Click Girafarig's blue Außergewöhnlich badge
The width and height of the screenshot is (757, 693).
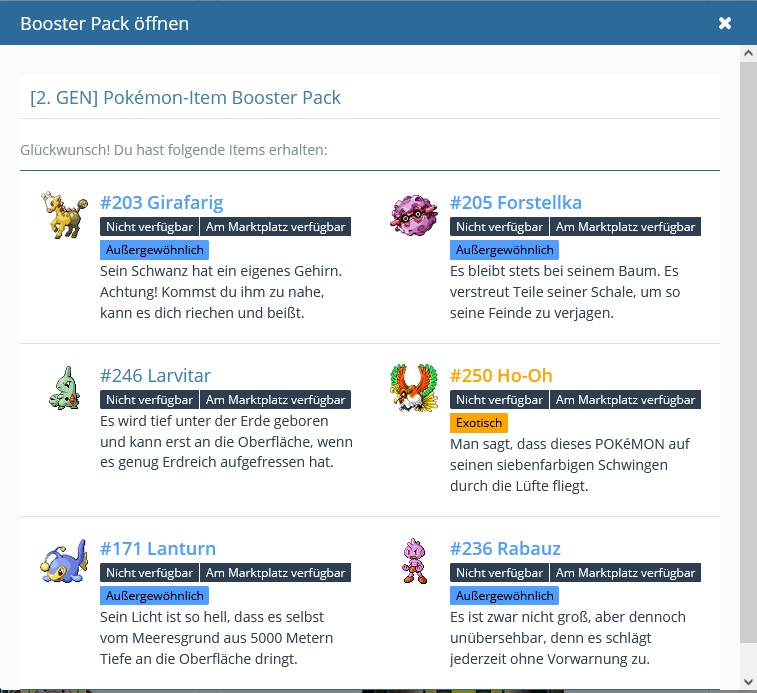[x=154, y=250]
